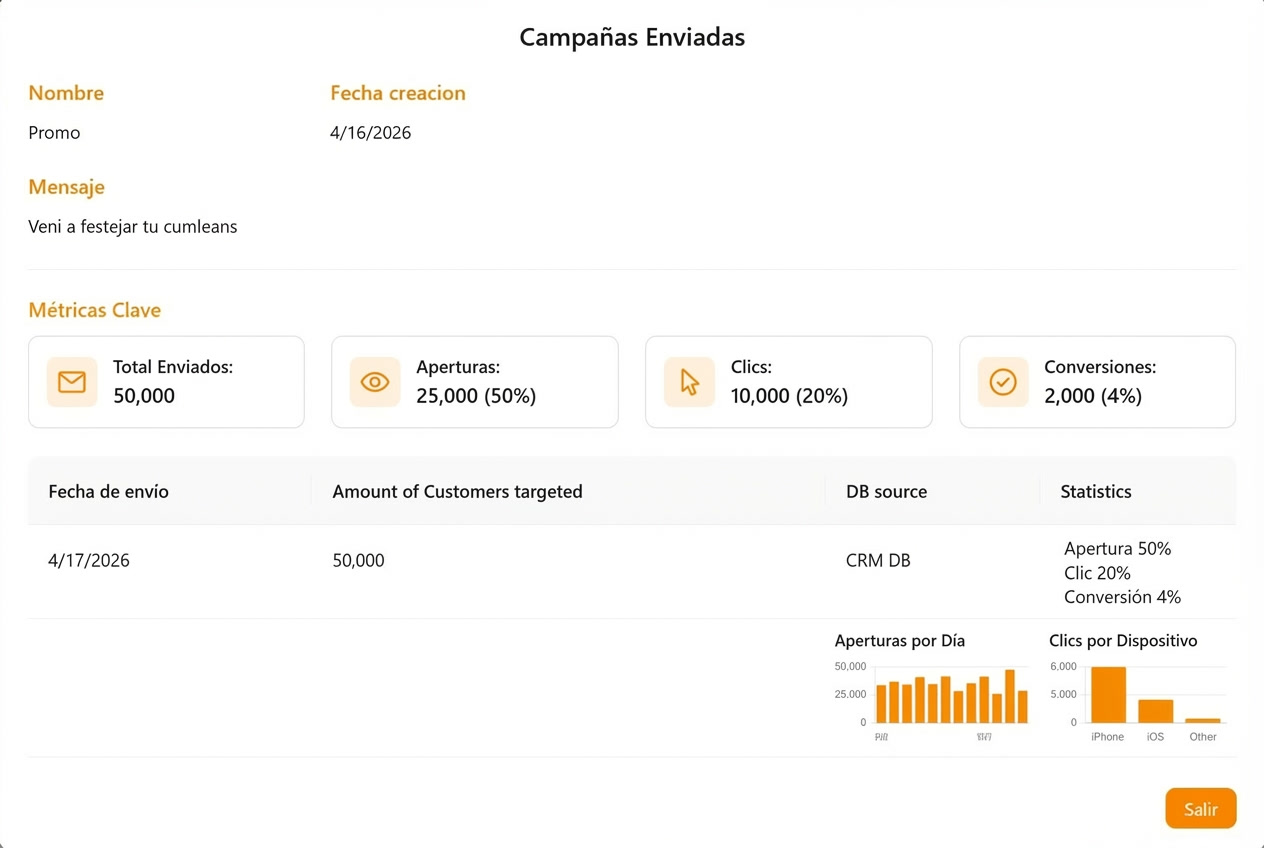The height and width of the screenshot is (848, 1264).
Task: Click the Promo campaign name link
Action: [x=54, y=132]
